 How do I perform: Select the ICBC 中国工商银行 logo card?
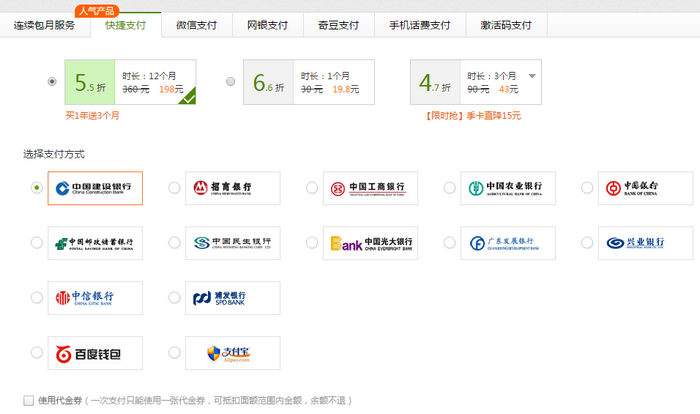point(371,188)
